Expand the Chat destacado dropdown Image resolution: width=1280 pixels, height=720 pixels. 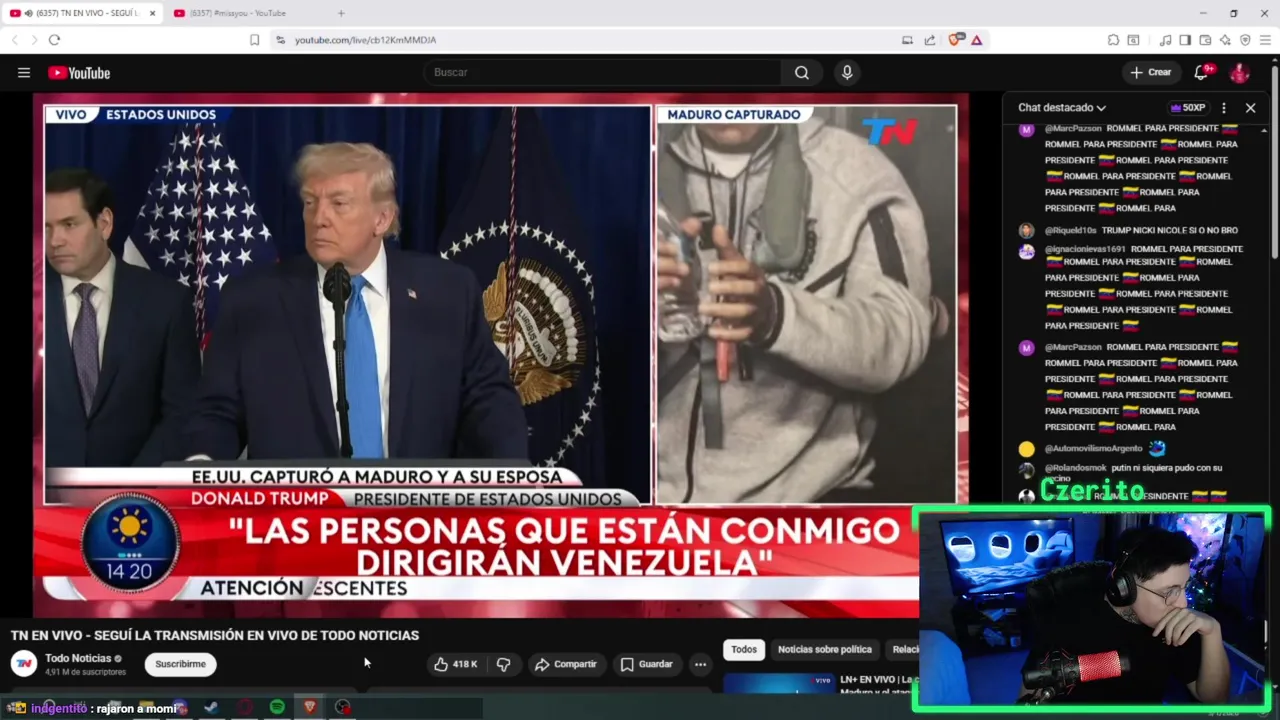tap(1062, 108)
